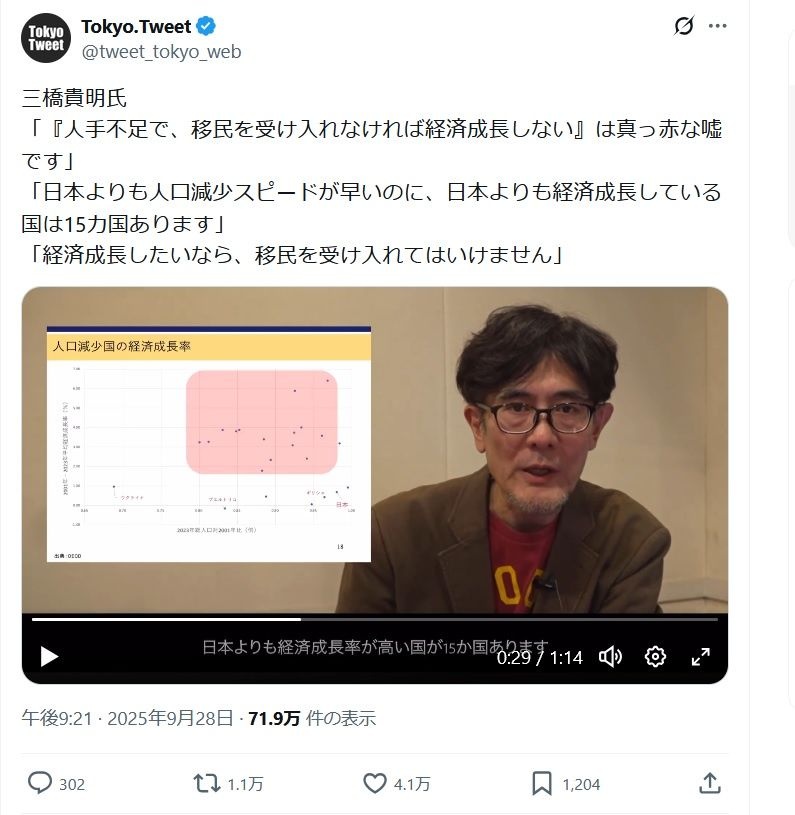Click the Tokyo Tweet profile avatar
Screen dimensions: 795x815
pos(46,38)
